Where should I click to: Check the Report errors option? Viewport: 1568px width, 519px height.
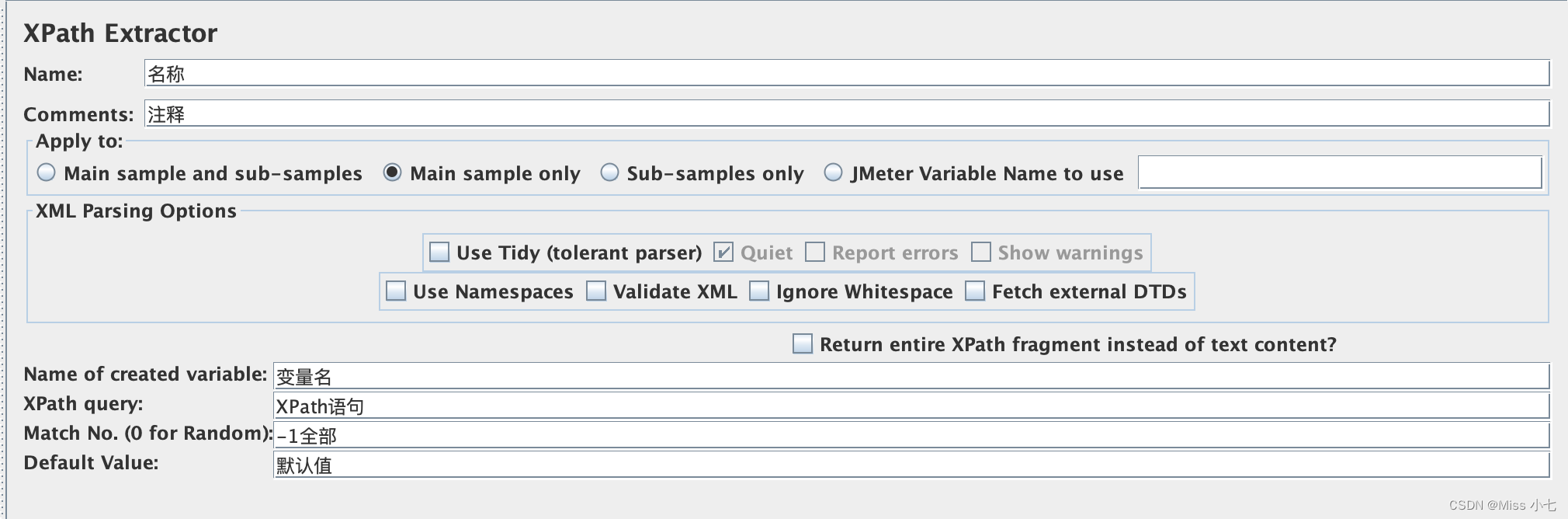point(815,253)
